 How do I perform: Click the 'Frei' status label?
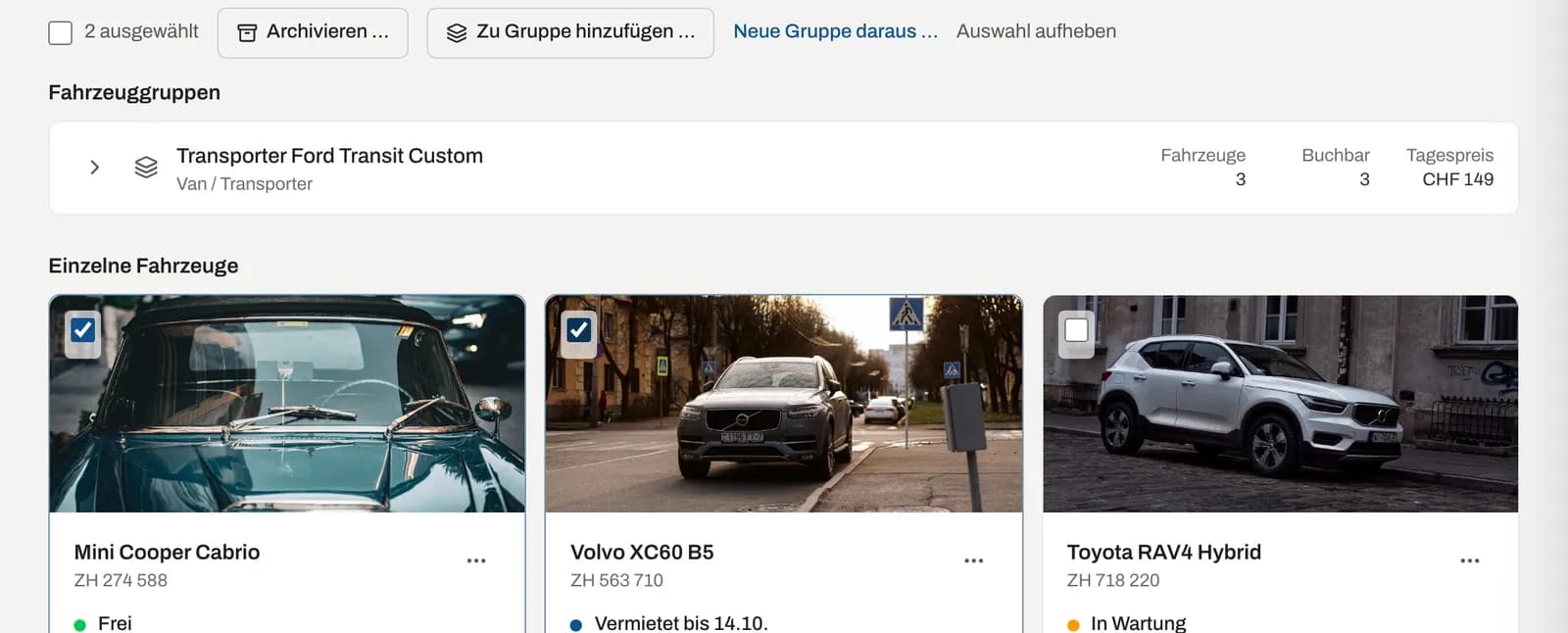115,623
